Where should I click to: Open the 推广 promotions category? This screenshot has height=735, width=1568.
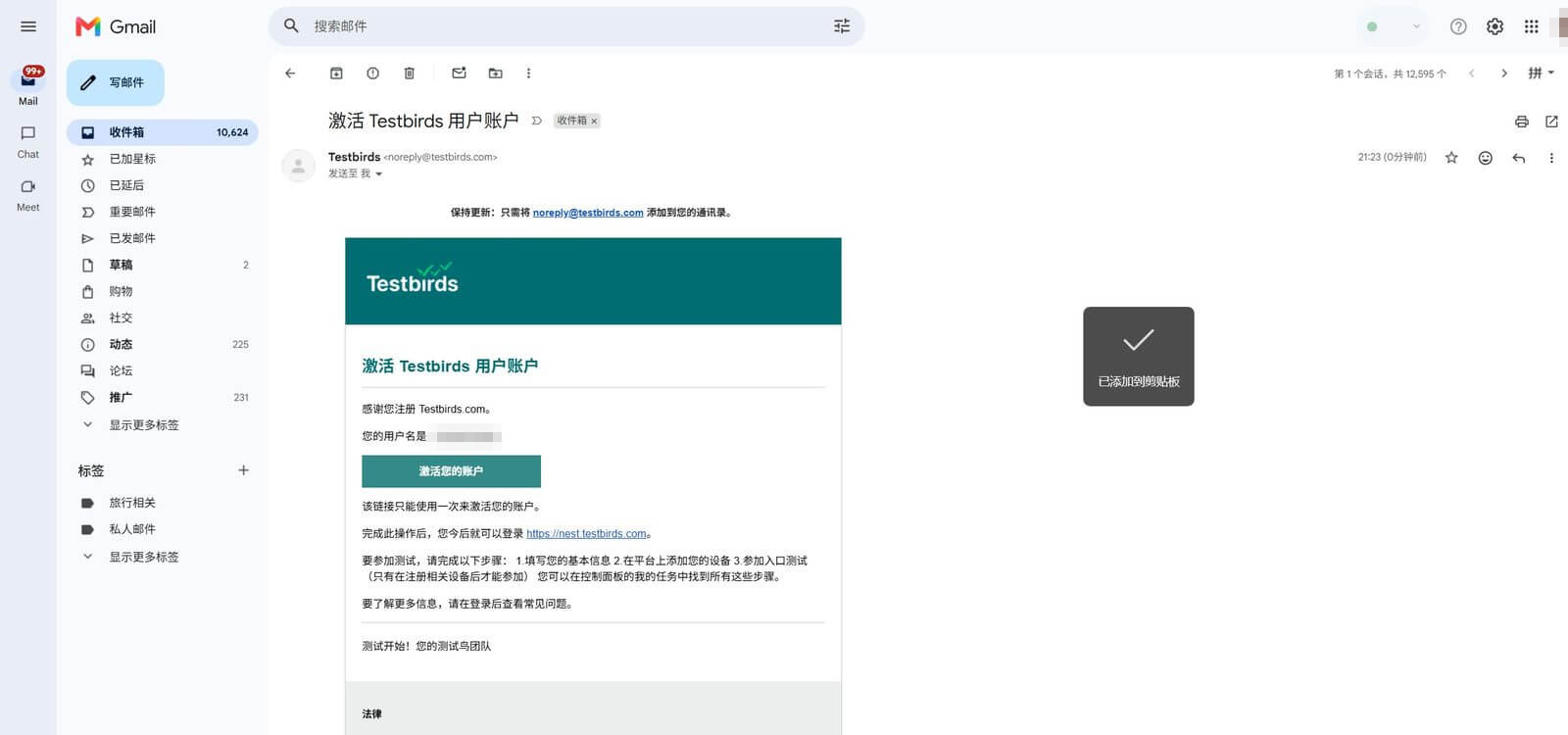click(163, 397)
